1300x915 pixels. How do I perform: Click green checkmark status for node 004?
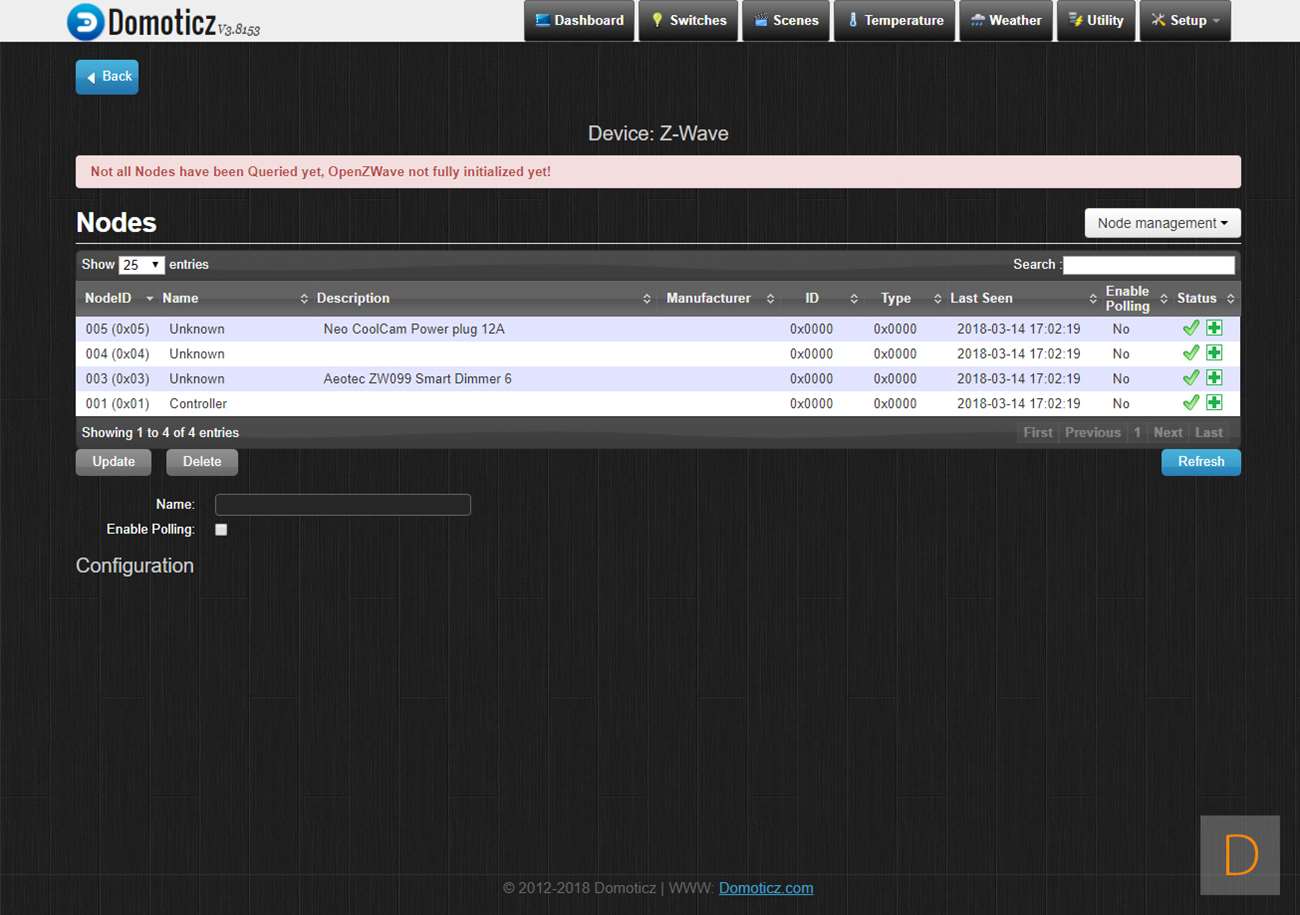click(1190, 353)
